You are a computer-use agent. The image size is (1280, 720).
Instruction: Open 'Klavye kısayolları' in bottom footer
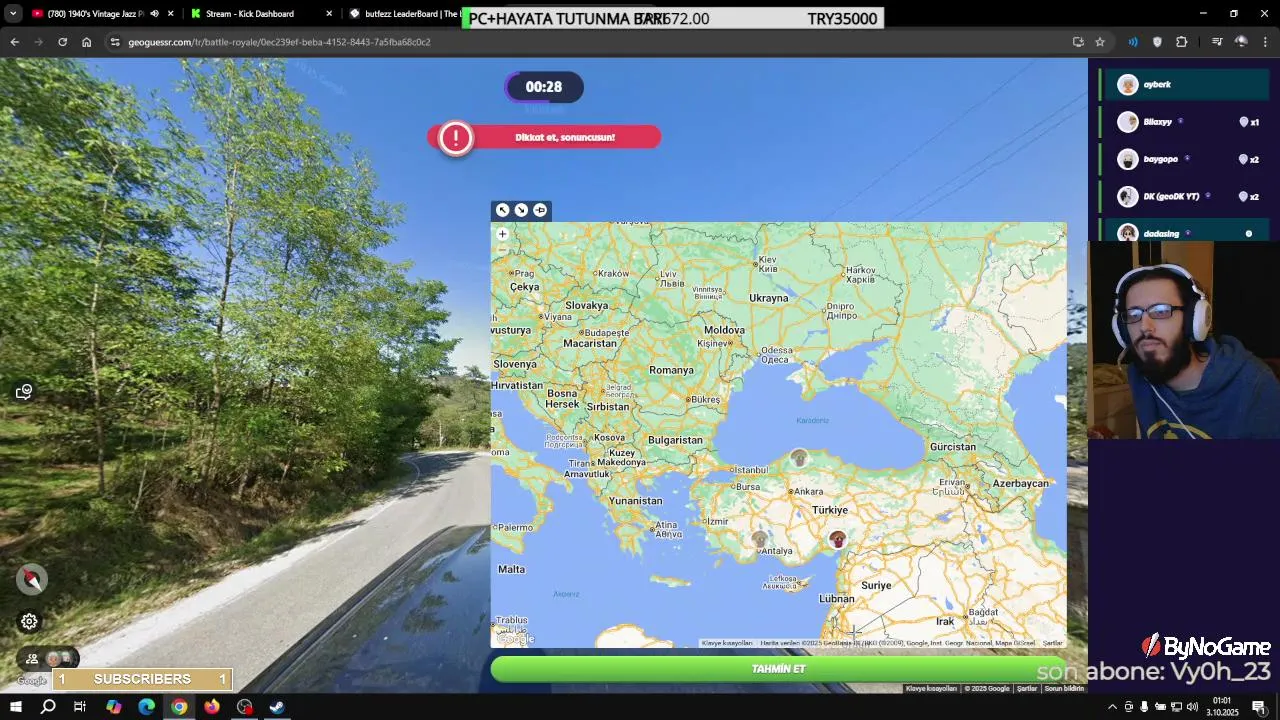click(930, 688)
